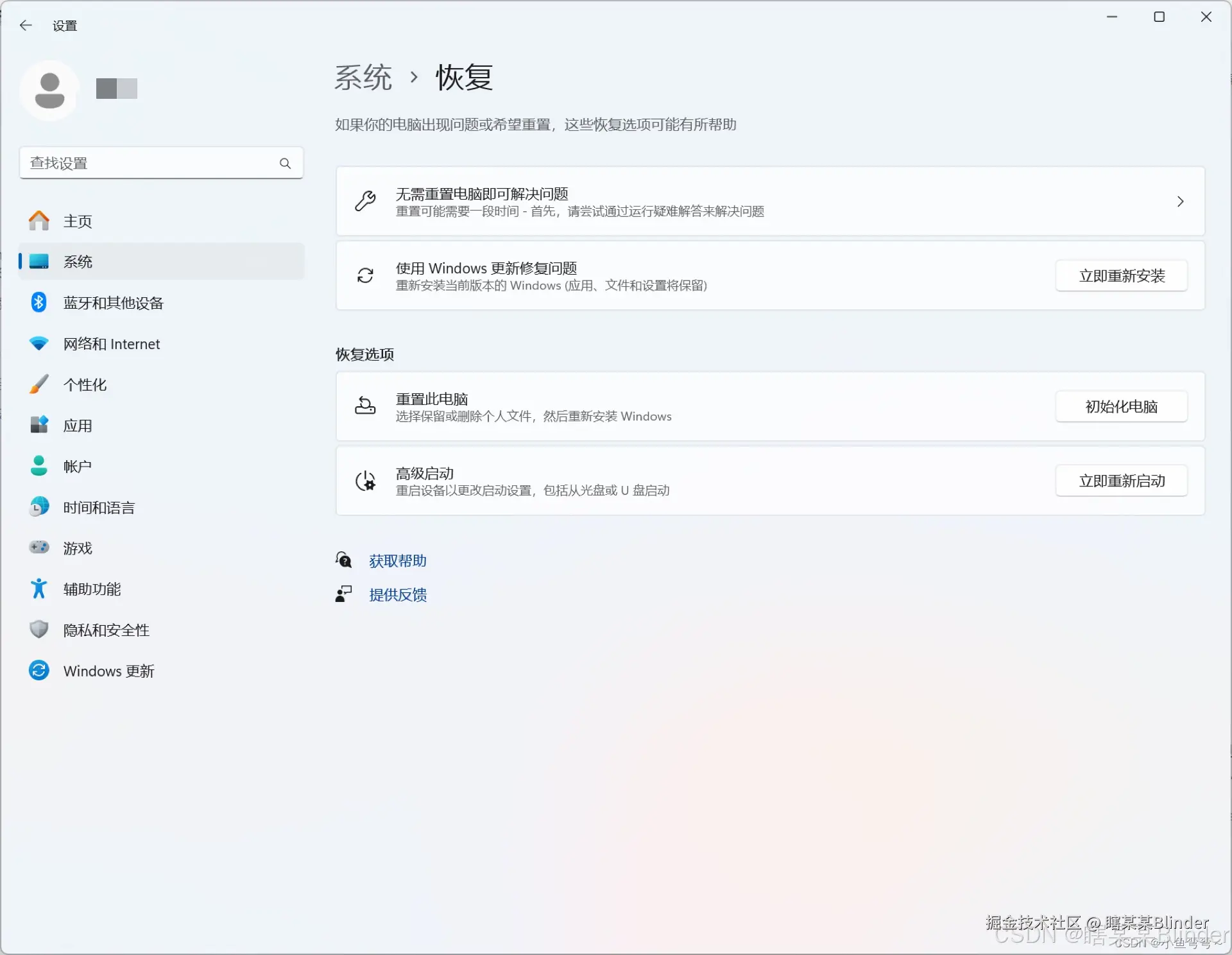Image resolution: width=1232 pixels, height=955 pixels.
Task: Click the shield icon for 隐私和安全性
Action: 38,630
